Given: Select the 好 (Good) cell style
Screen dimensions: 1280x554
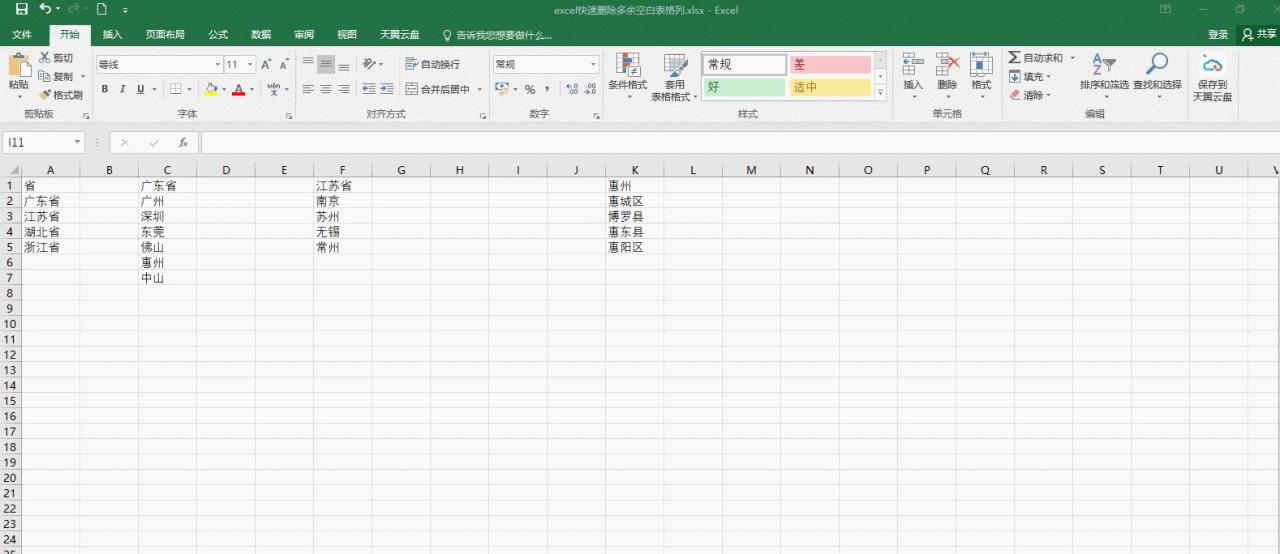Looking at the screenshot, I should click(744, 87).
